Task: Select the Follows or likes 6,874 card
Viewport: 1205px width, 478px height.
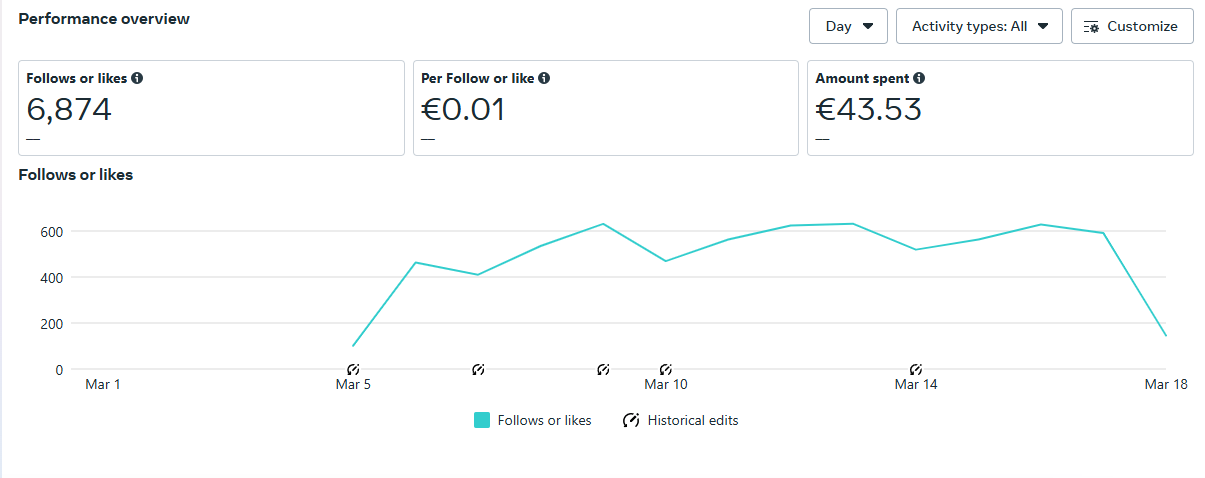Action: [211, 108]
